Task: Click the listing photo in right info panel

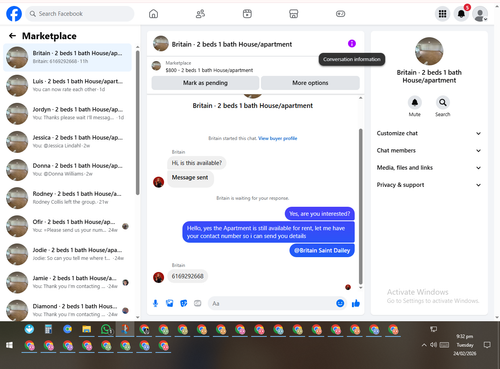Action: coord(429,51)
